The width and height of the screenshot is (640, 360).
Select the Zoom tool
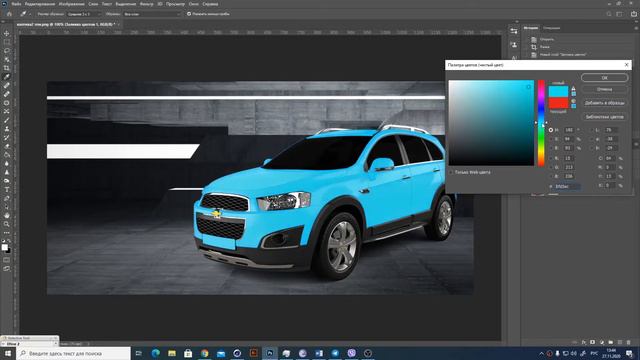(7, 224)
